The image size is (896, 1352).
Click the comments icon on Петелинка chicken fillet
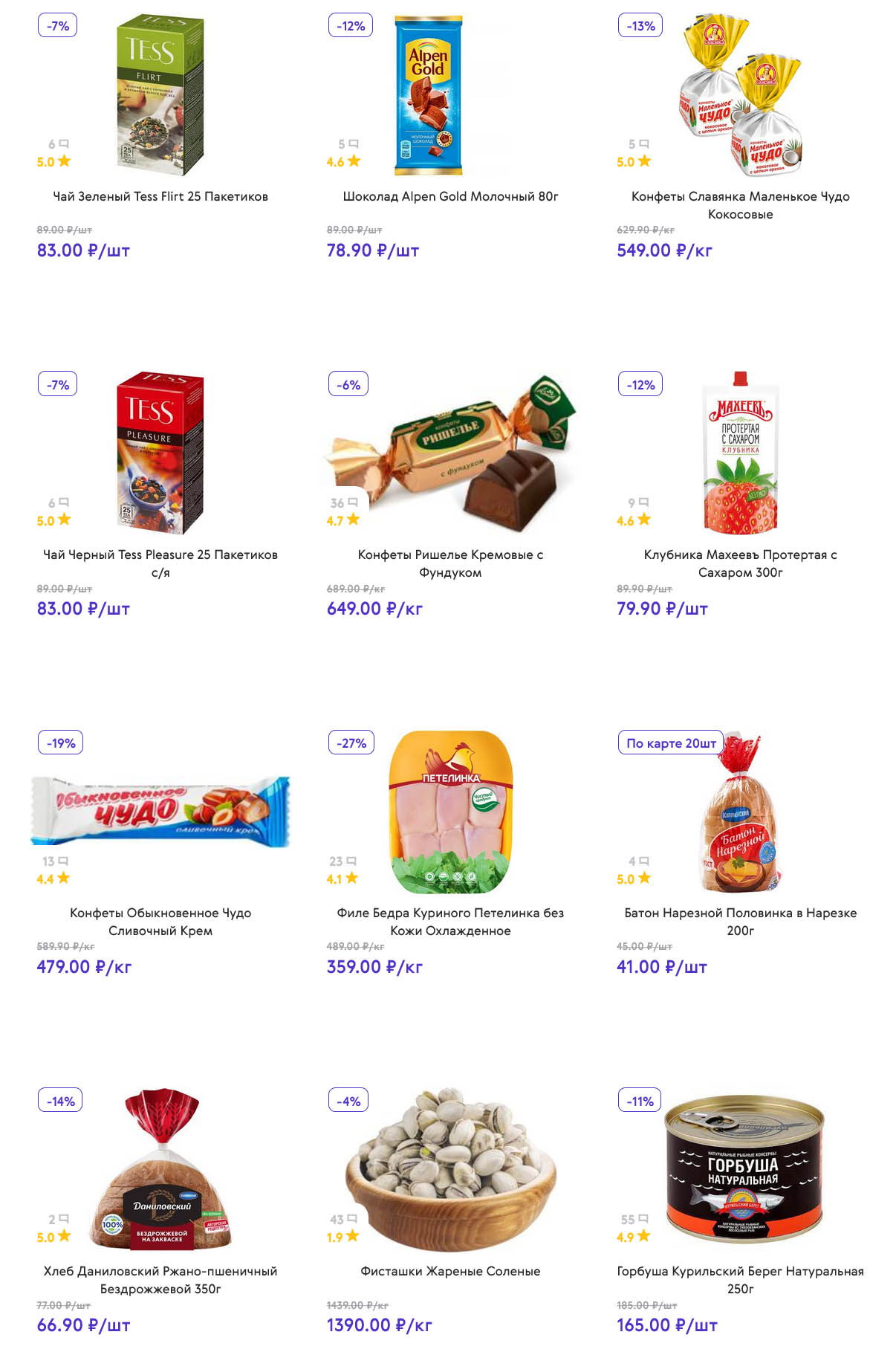tap(352, 861)
